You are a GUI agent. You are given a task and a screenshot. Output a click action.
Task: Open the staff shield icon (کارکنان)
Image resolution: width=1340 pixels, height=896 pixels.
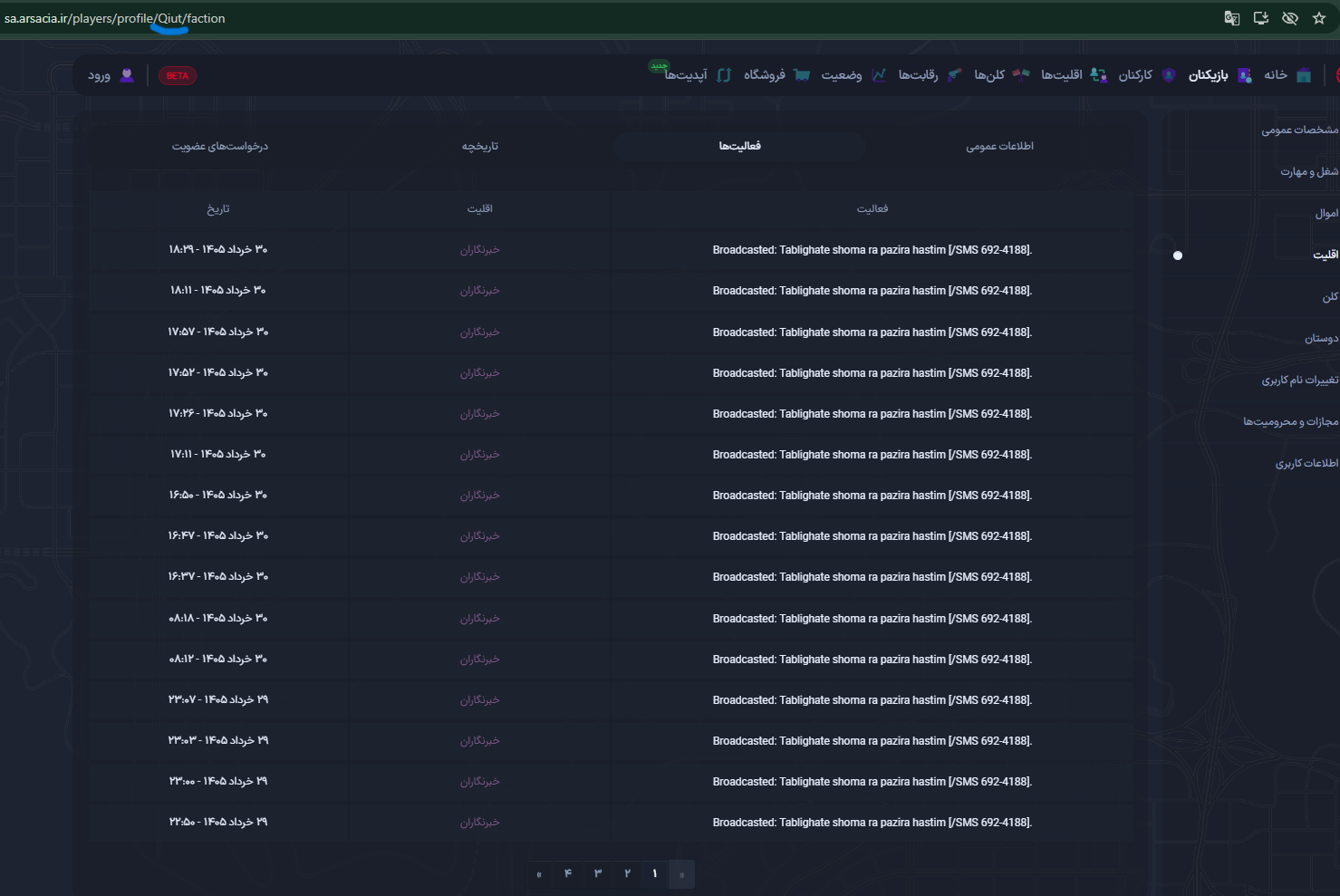pos(1169,75)
